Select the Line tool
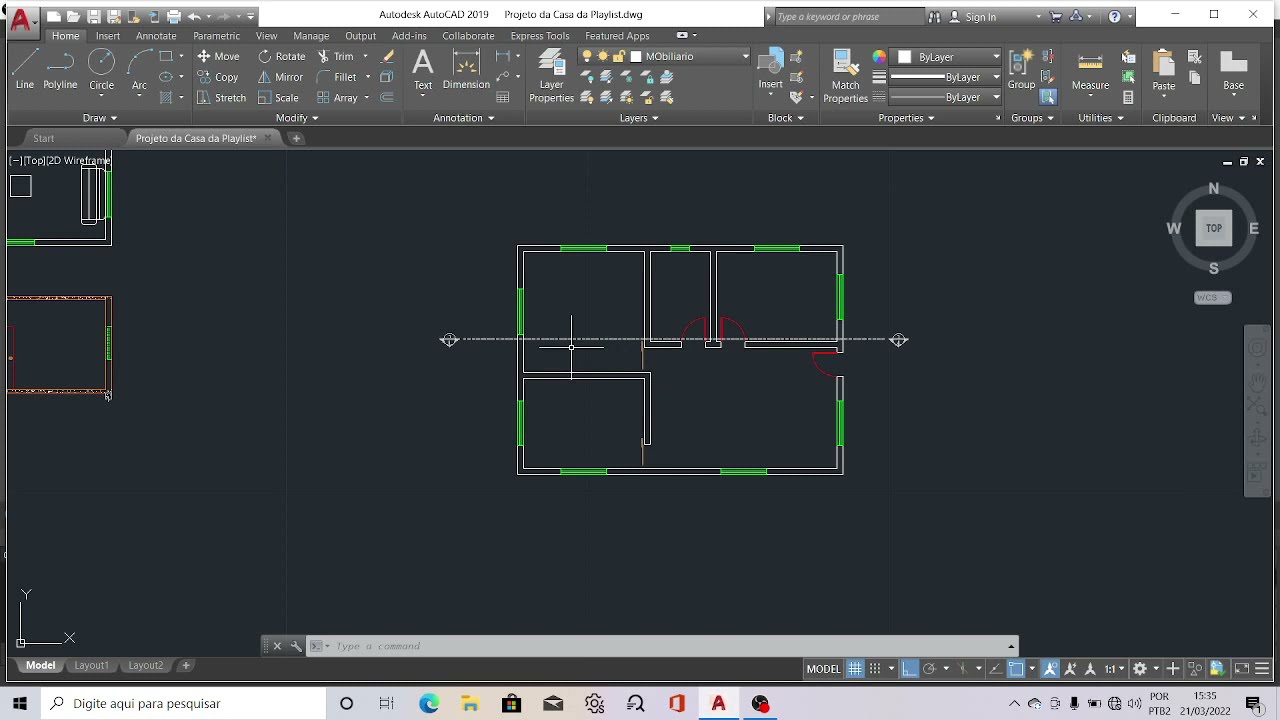 (25, 70)
